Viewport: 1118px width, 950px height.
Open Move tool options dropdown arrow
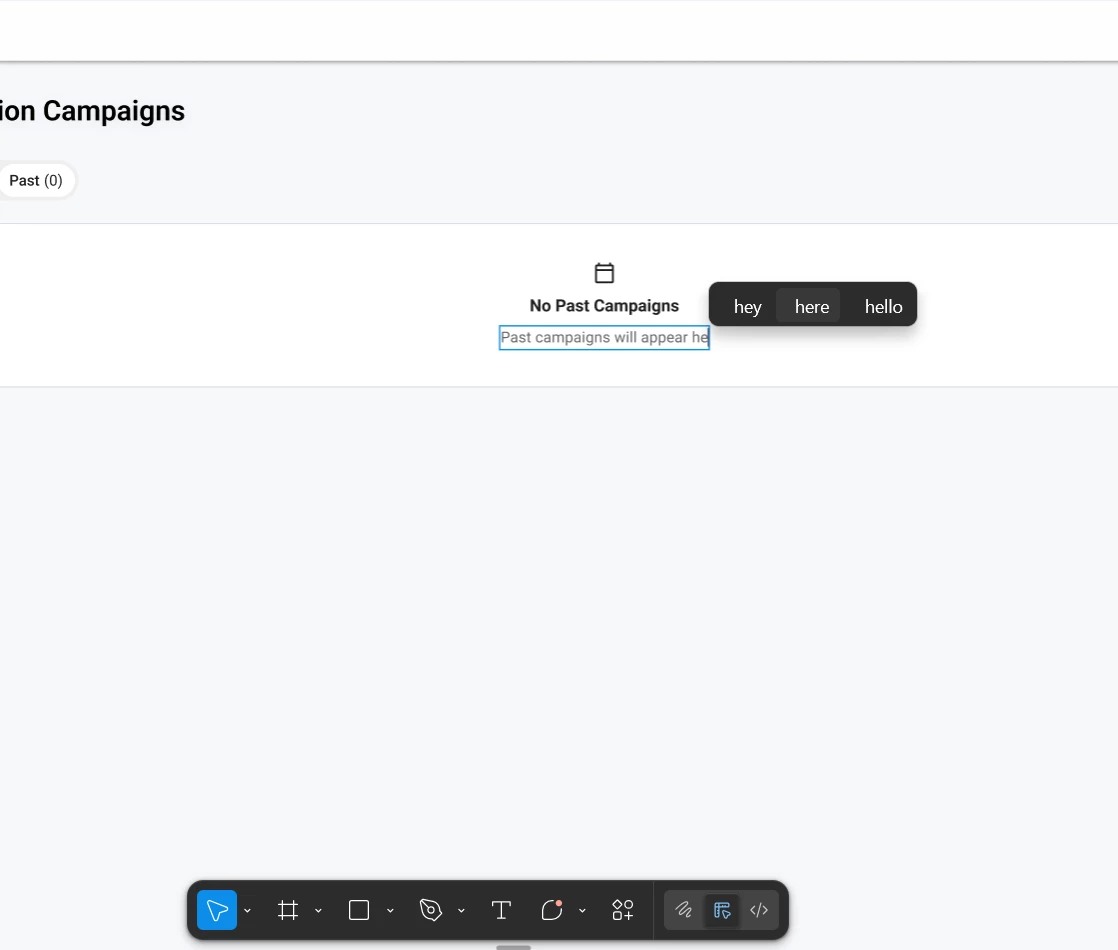click(x=247, y=911)
